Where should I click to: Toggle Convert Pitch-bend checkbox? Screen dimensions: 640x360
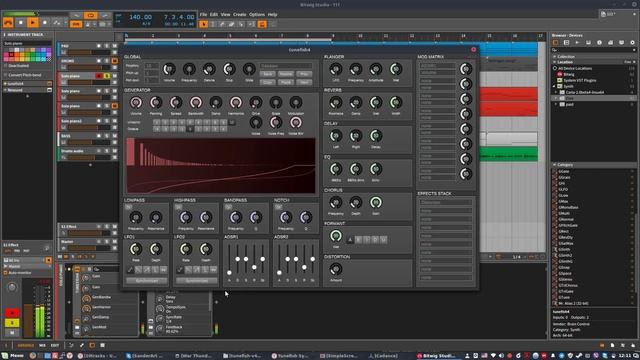coord(6,75)
